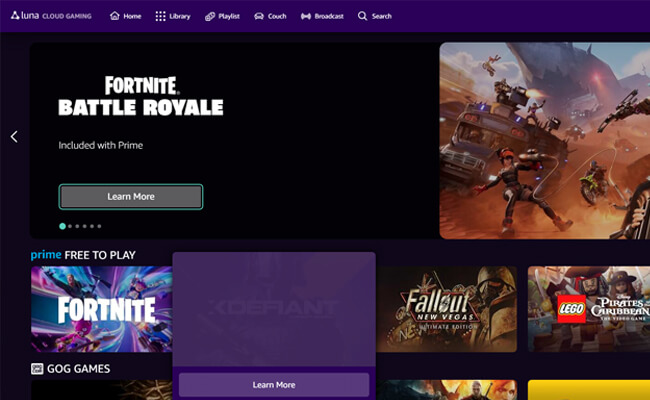
Task: Click the Broadcast icon
Action: coord(306,16)
